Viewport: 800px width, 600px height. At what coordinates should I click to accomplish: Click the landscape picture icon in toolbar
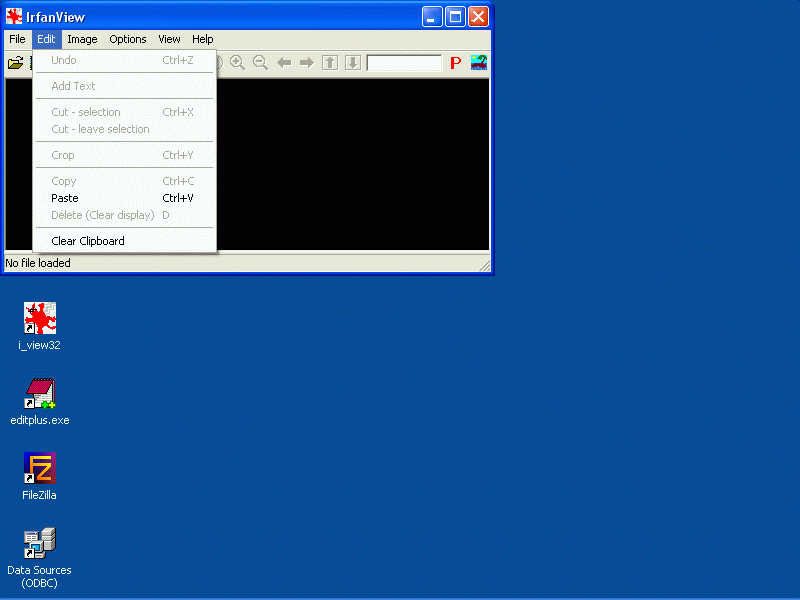[479, 63]
